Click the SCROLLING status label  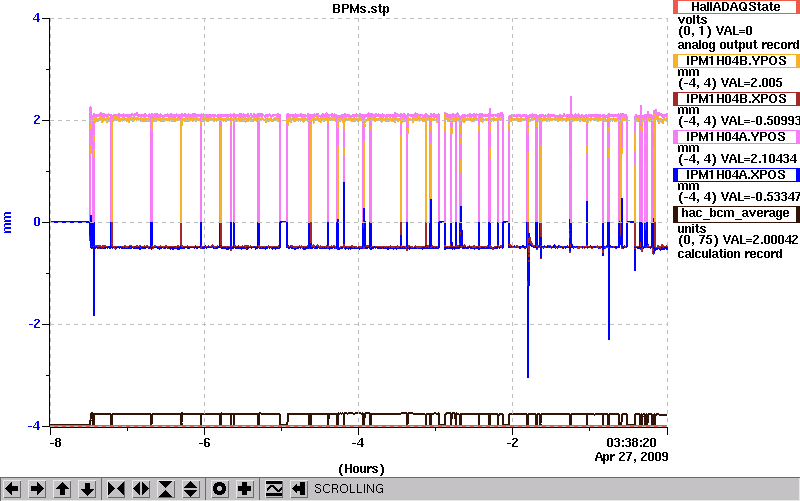pyautogui.click(x=348, y=489)
